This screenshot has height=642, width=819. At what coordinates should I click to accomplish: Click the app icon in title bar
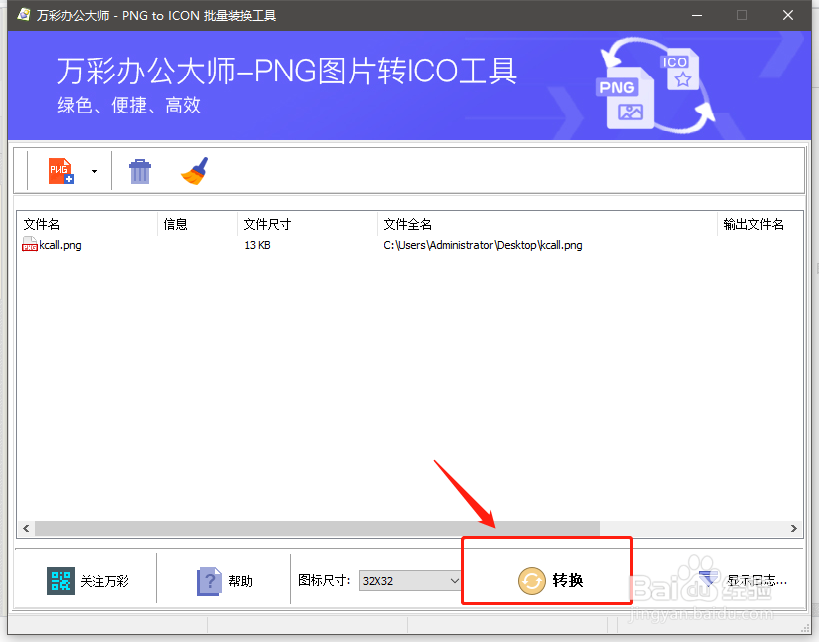[x=24, y=15]
